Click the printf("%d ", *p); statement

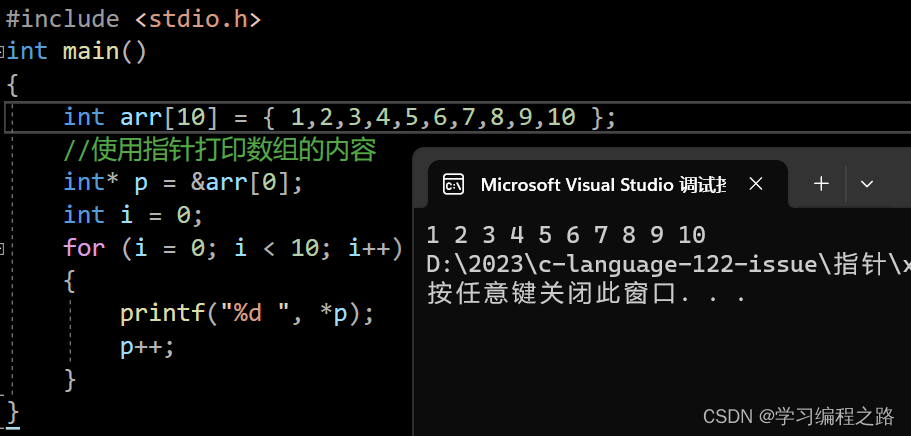point(247,315)
